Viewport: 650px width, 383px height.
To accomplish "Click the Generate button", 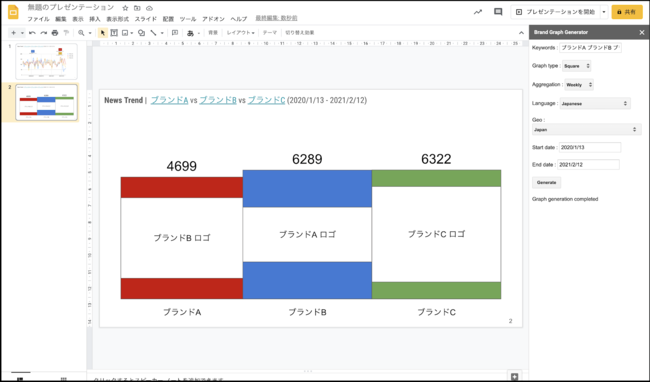I will 546,182.
